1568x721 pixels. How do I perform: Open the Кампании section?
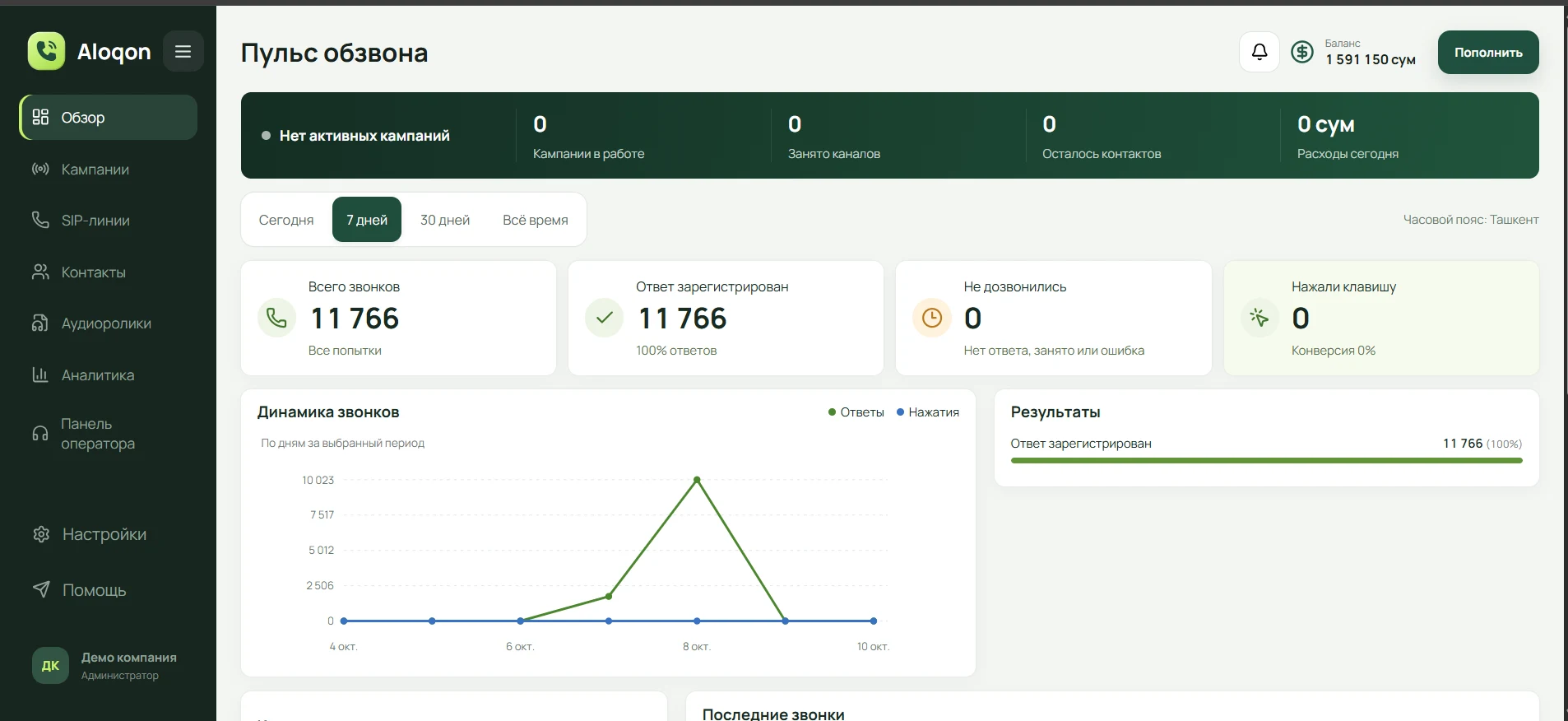(x=109, y=169)
